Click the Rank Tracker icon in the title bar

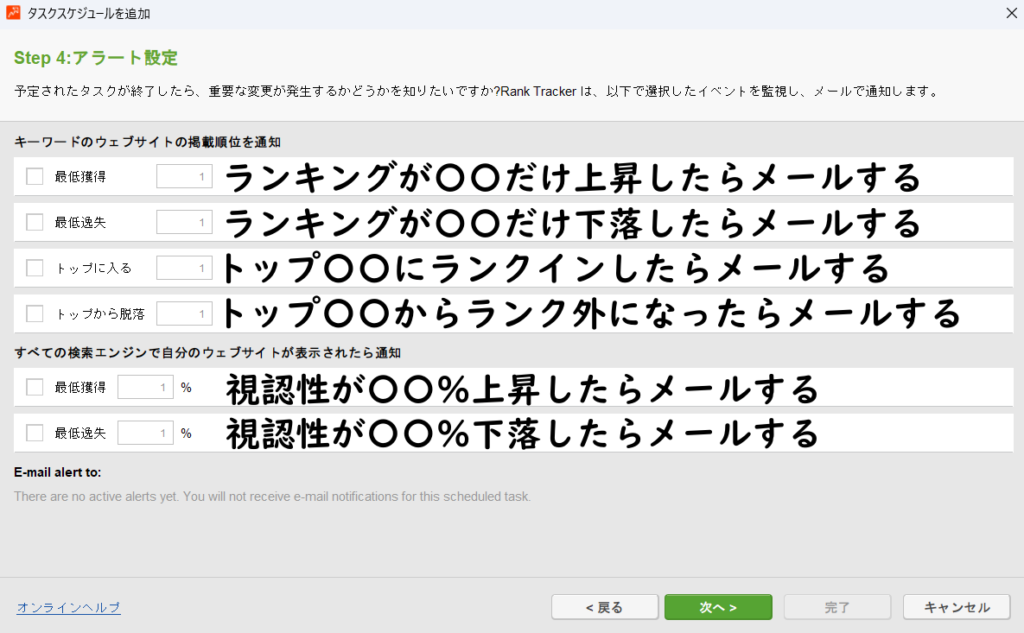click(x=13, y=12)
